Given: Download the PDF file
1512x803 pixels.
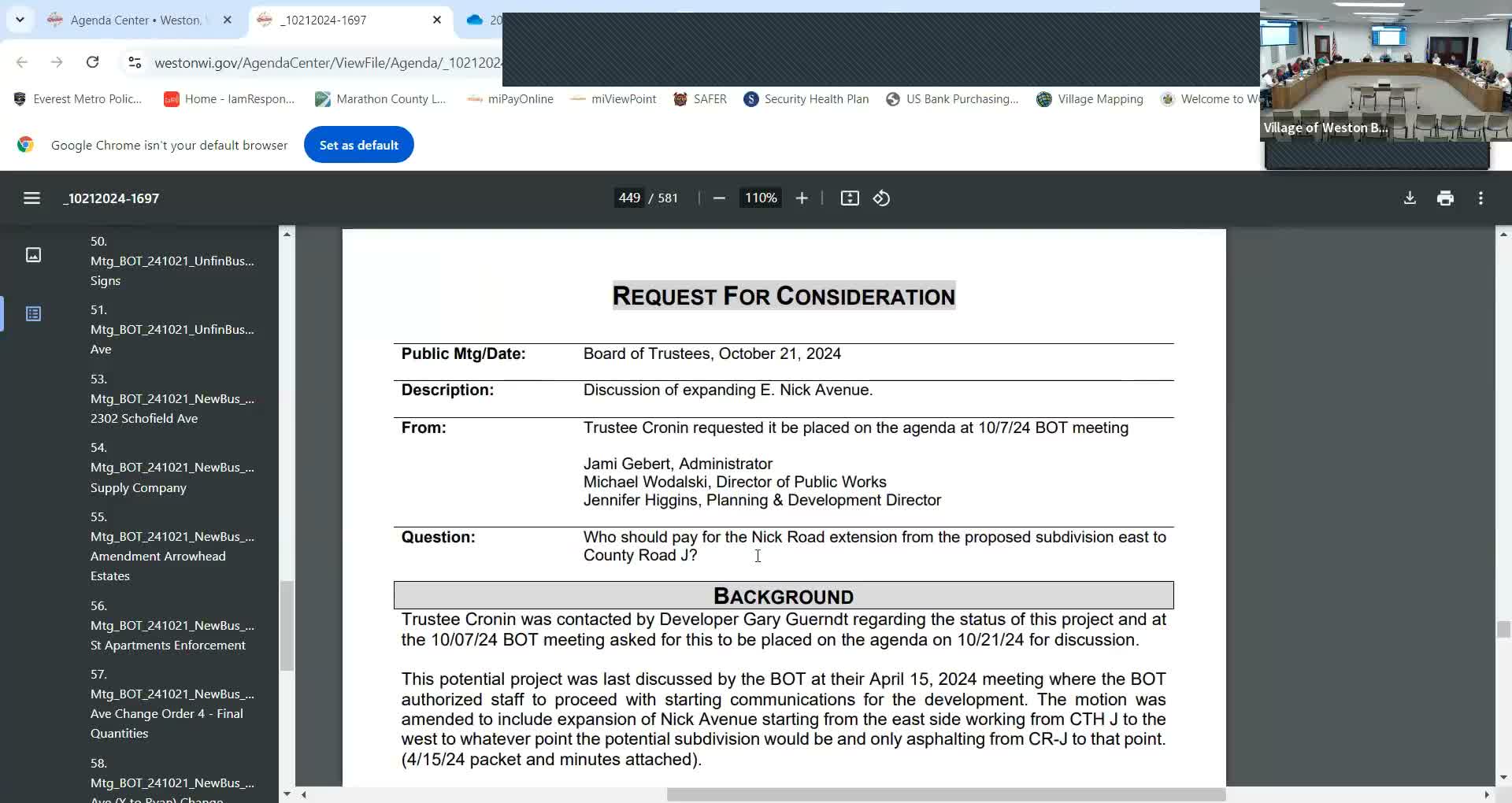Looking at the screenshot, I should coord(1410,198).
